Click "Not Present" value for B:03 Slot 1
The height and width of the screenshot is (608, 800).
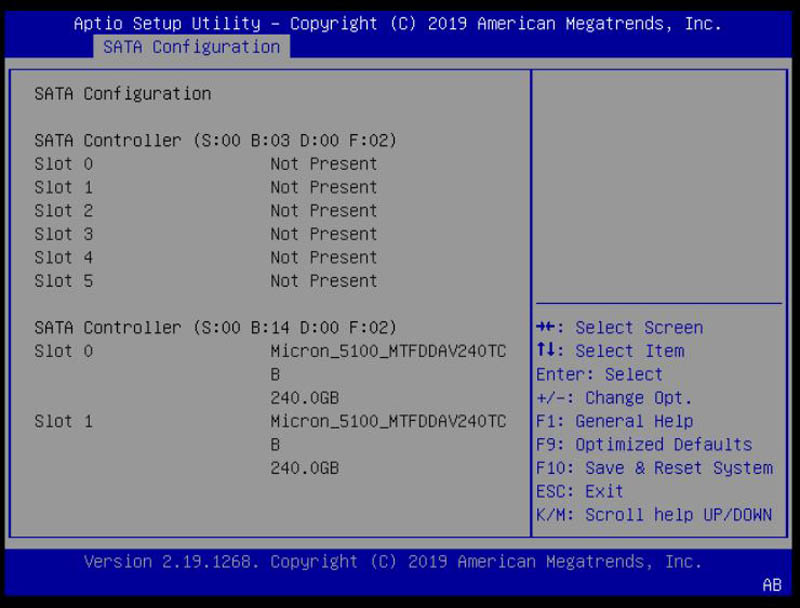(323, 187)
